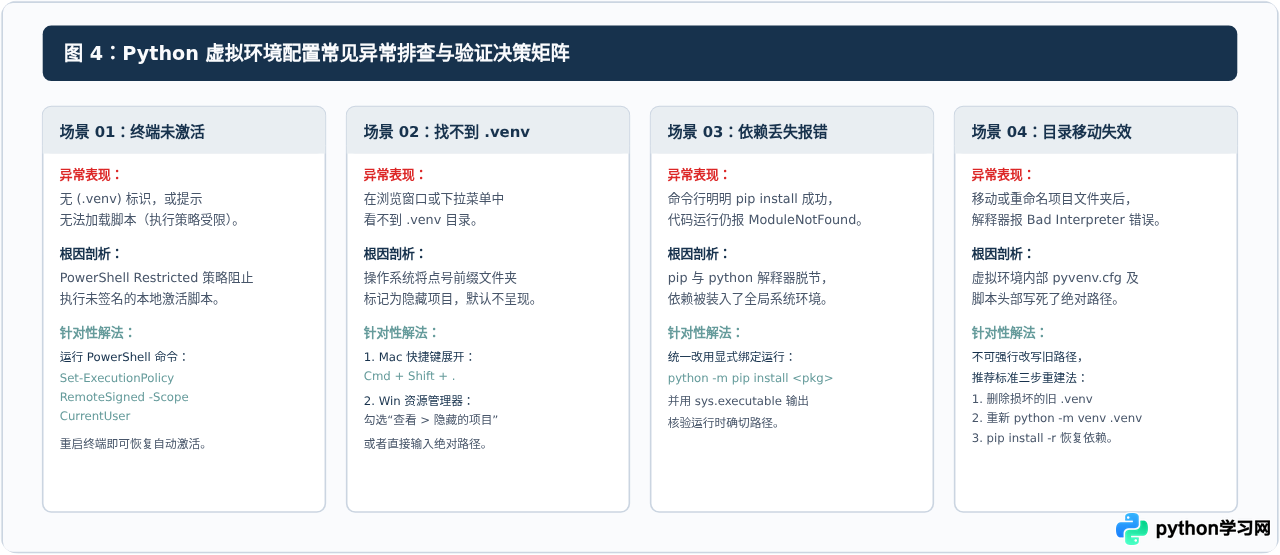Image resolution: width=1280 pixels, height=555 pixels.
Task: Click '操作系统将点号前缀文件夹' line
Action: click(440, 277)
